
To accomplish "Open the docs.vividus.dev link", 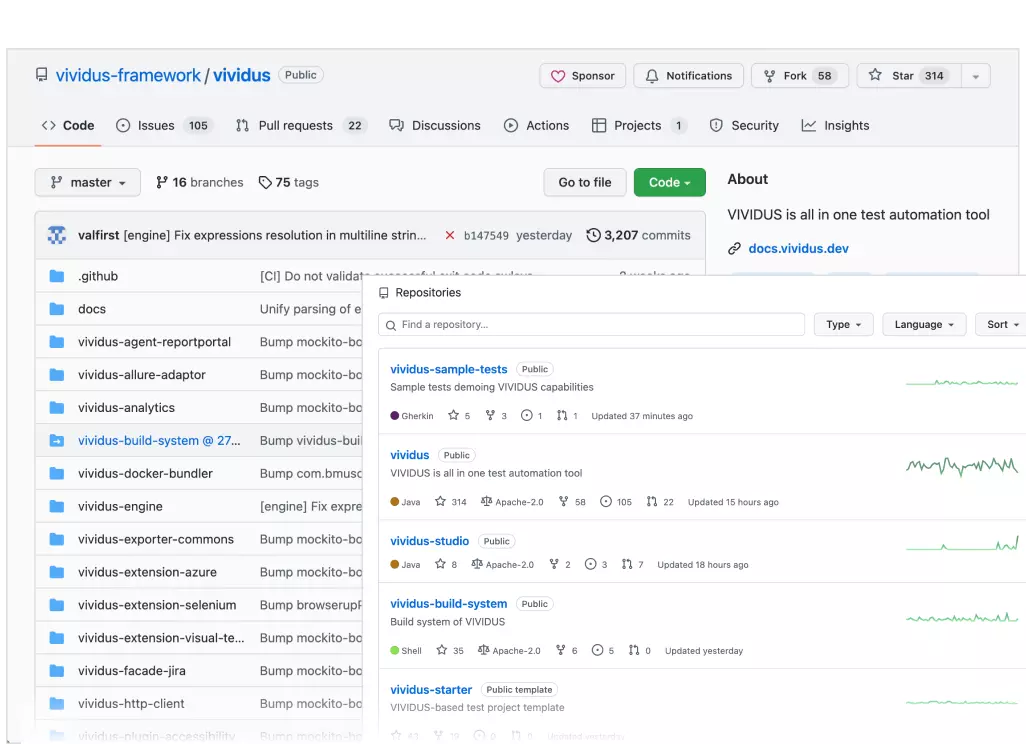I will (798, 249).
